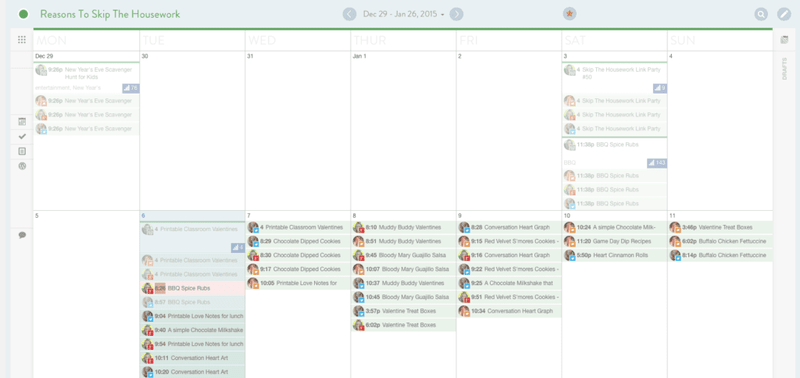Open the Dec 29 - Jan 26, 2015 date dropdown

pos(403,14)
